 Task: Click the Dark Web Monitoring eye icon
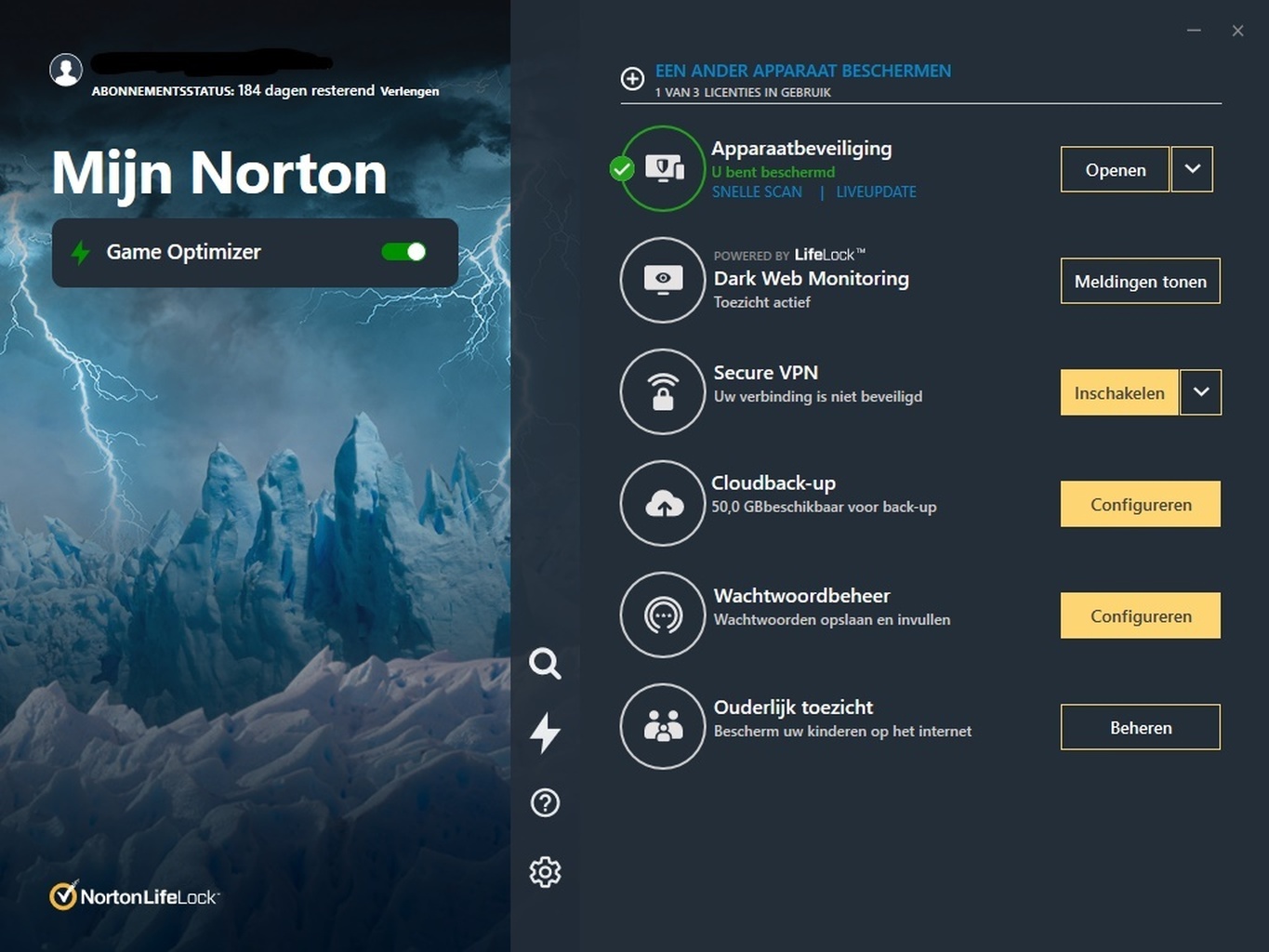[663, 280]
